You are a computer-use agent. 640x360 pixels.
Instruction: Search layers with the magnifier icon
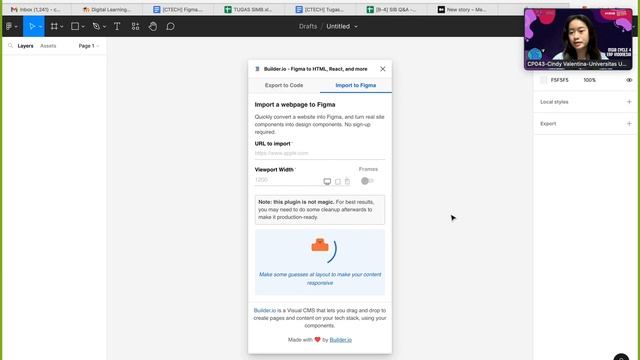(10, 46)
